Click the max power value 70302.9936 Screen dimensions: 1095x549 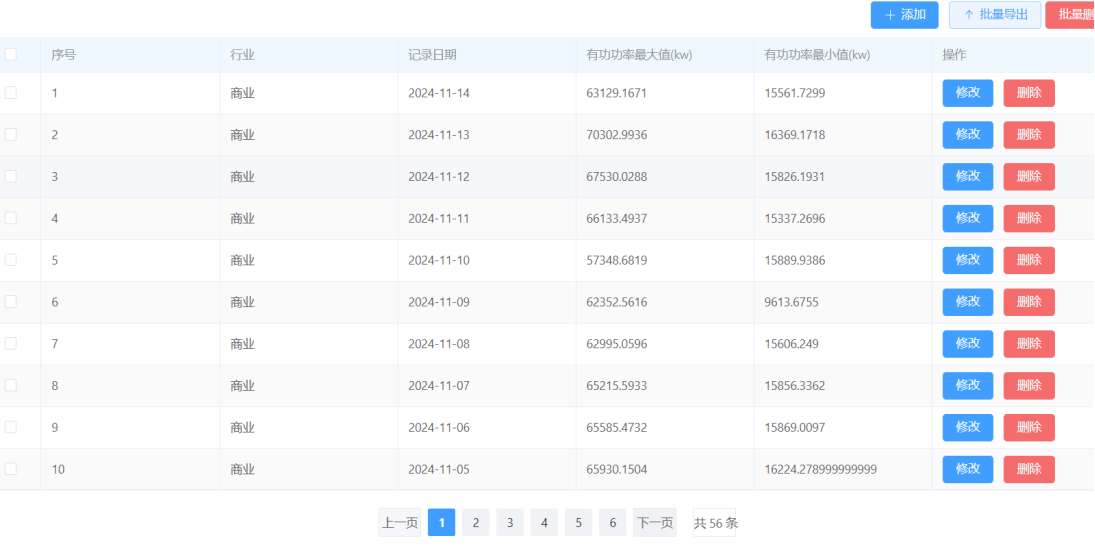click(x=617, y=135)
